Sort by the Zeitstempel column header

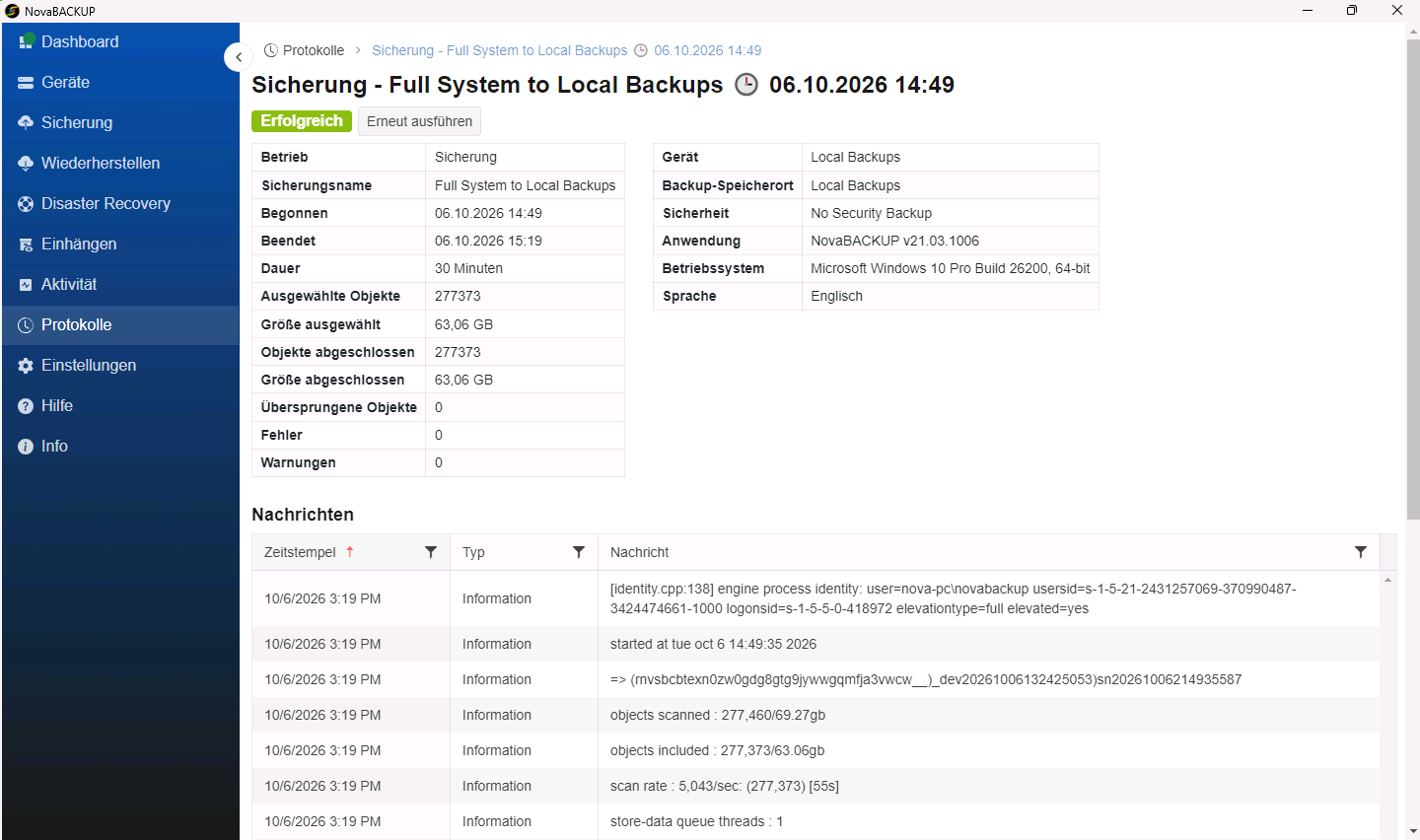[x=300, y=552]
